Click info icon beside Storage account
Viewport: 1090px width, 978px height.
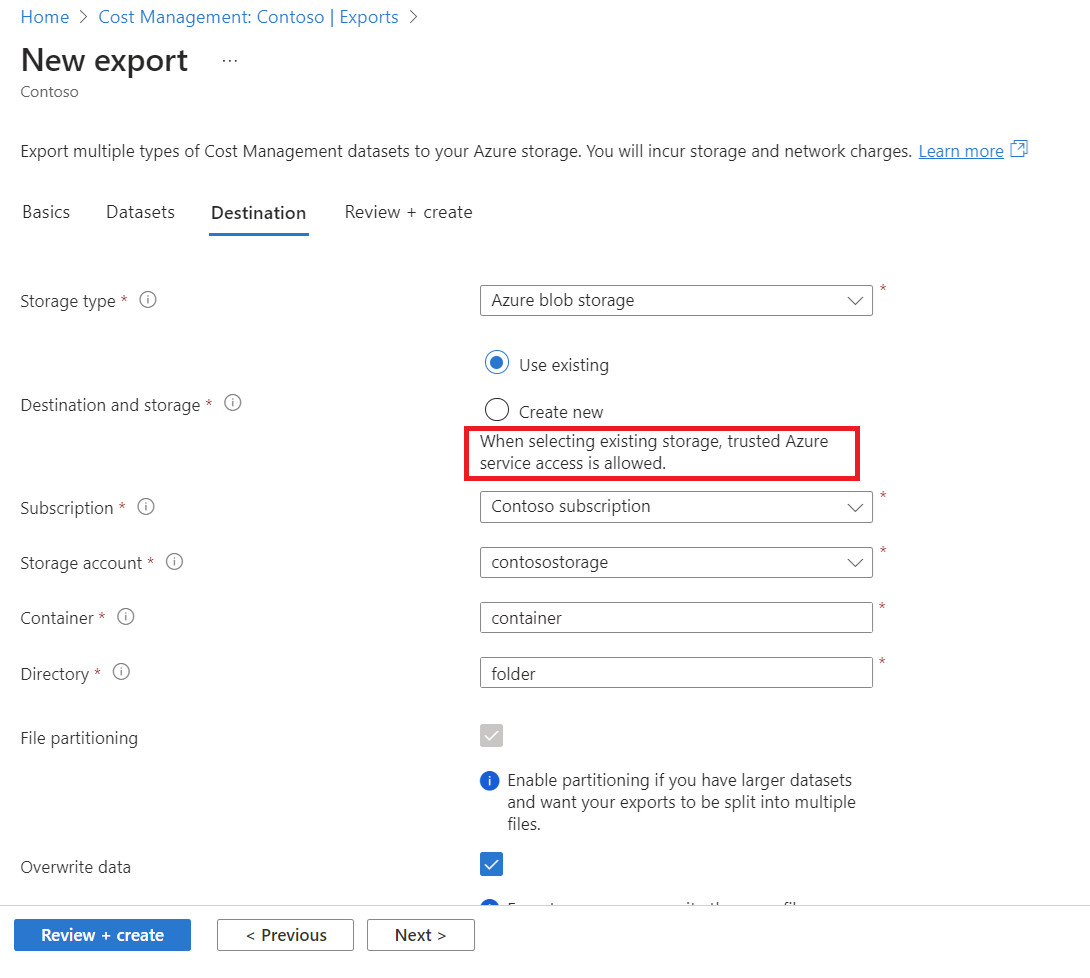(x=174, y=562)
